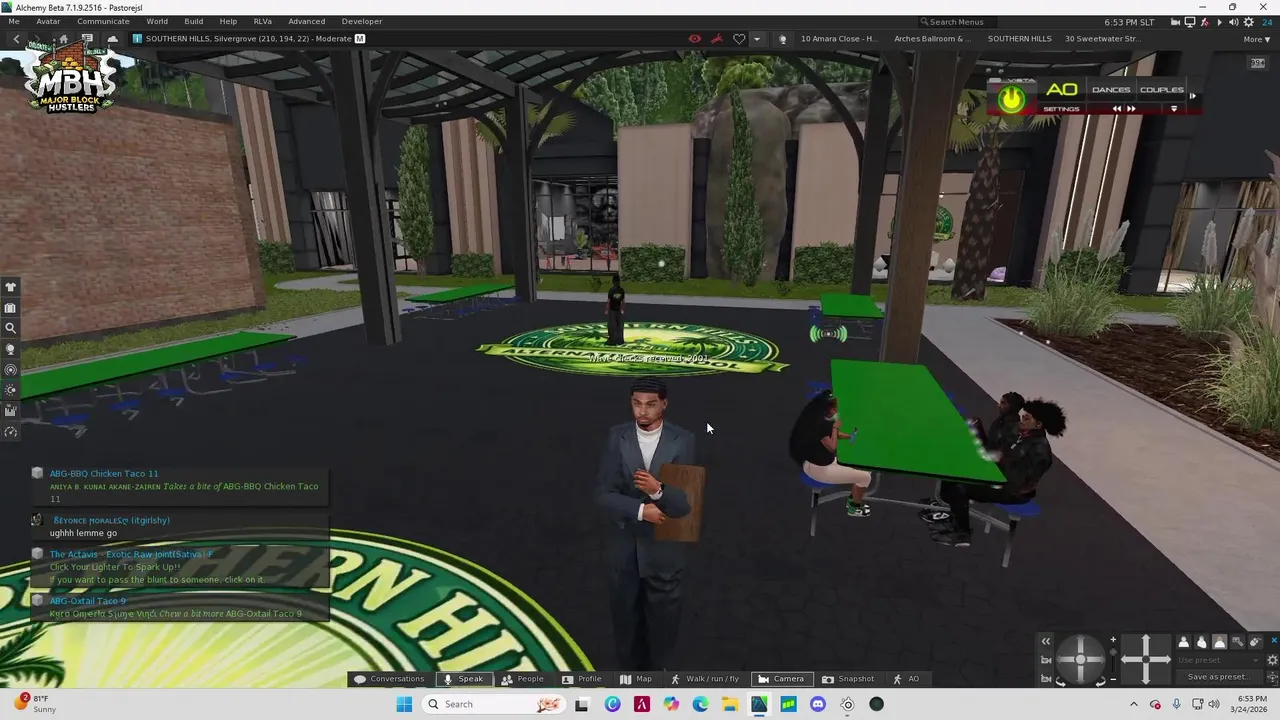The height and width of the screenshot is (720, 1280).
Task: Open the World menu
Action: [157, 21]
